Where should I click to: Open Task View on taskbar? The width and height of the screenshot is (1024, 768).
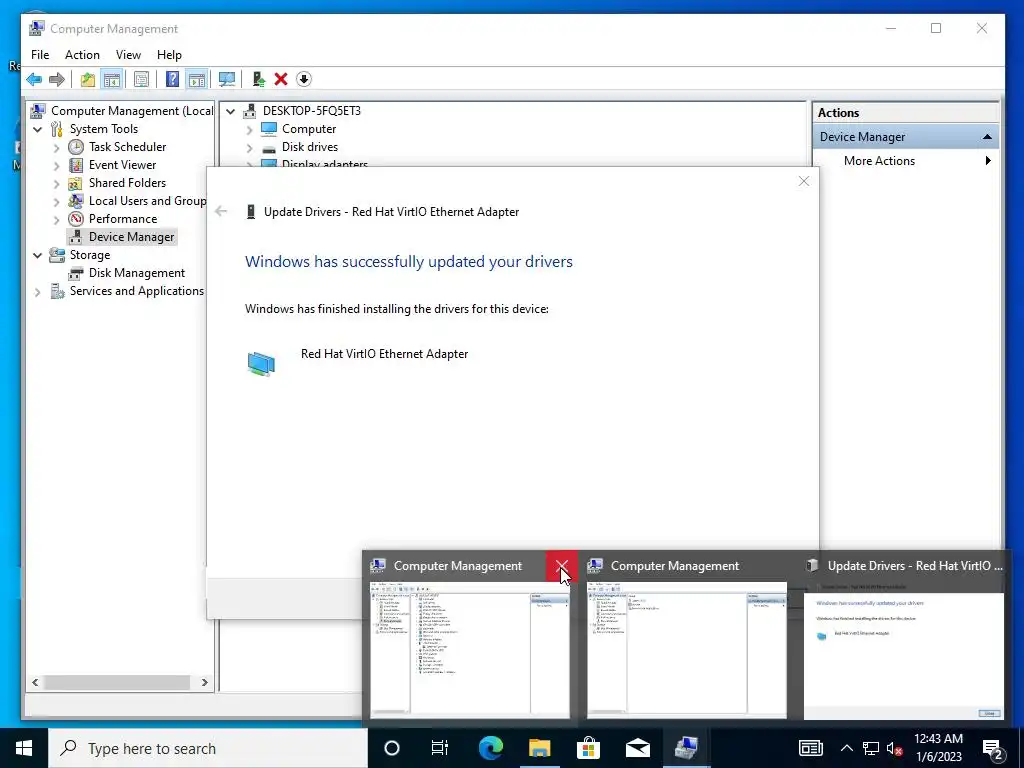coord(440,748)
